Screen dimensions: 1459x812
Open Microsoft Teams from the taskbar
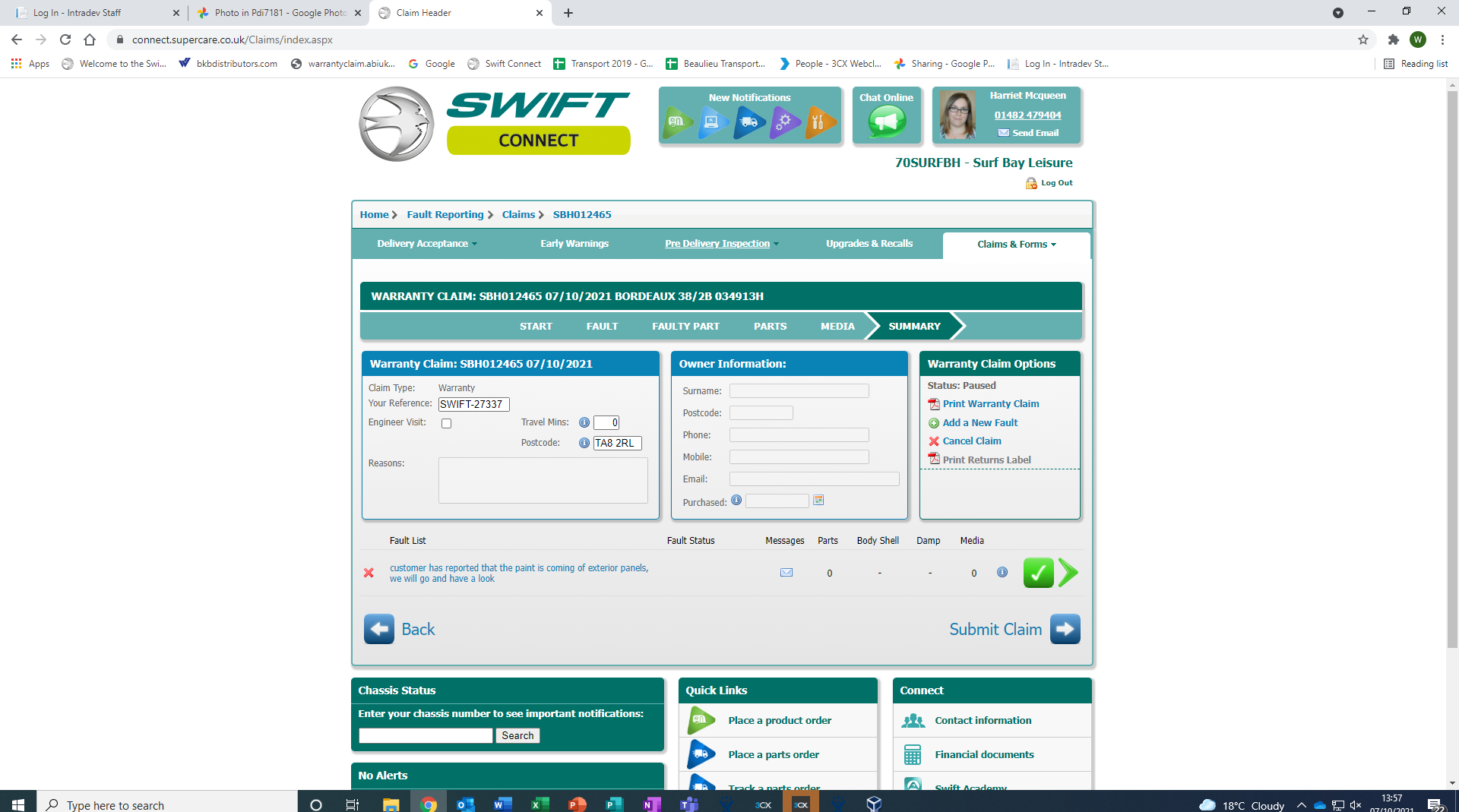point(689,804)
